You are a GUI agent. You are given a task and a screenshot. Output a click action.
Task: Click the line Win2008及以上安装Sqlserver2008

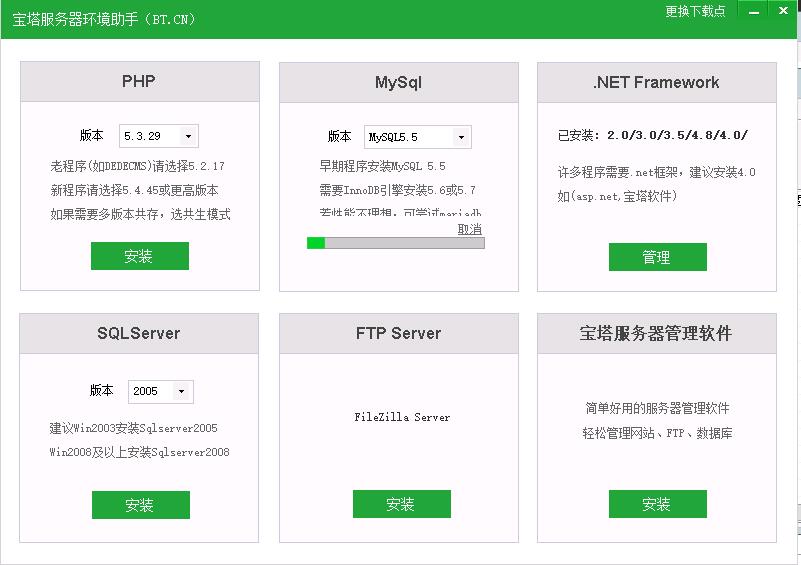[x=139, y=452]
